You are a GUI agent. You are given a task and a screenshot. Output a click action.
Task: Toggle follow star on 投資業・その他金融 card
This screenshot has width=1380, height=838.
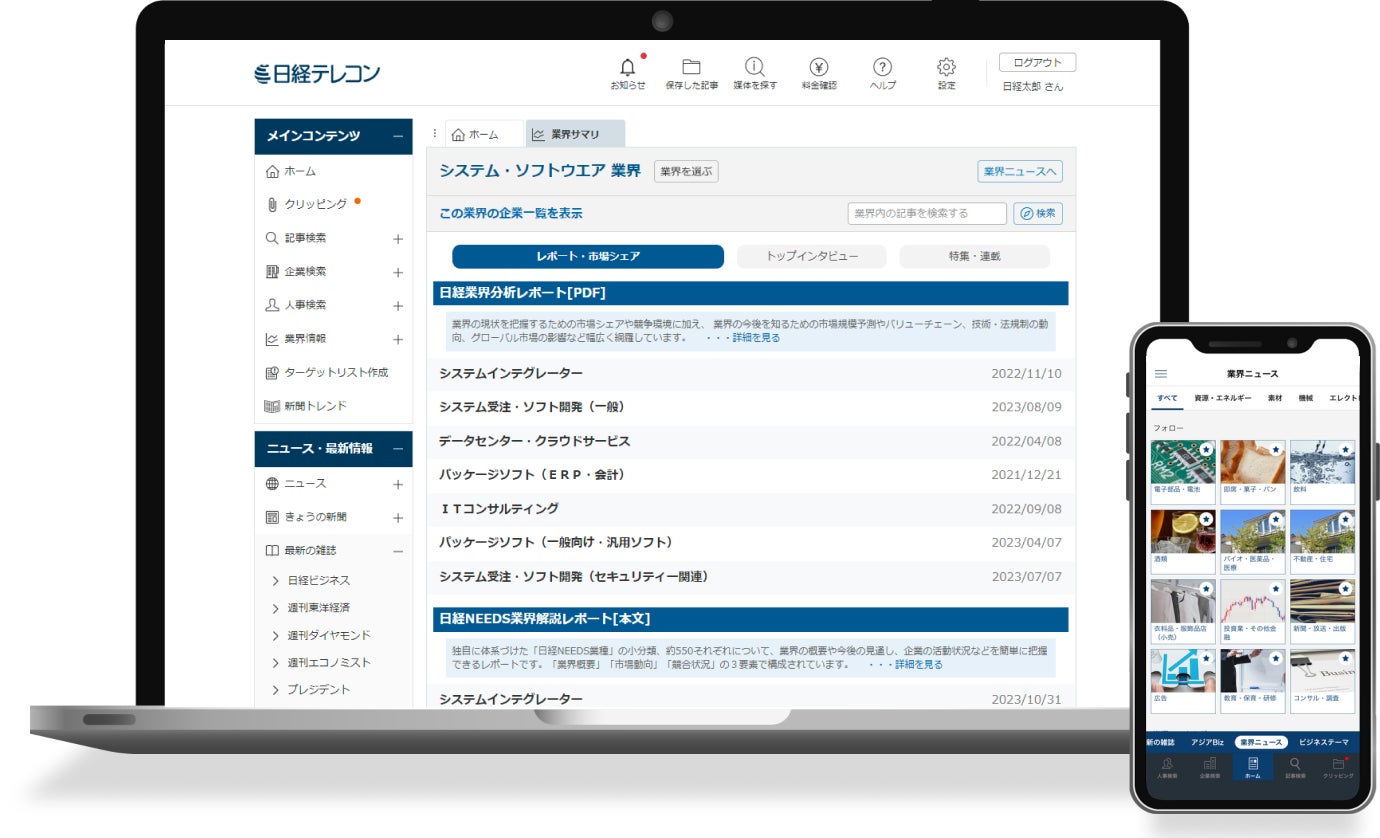(1276, 590)
